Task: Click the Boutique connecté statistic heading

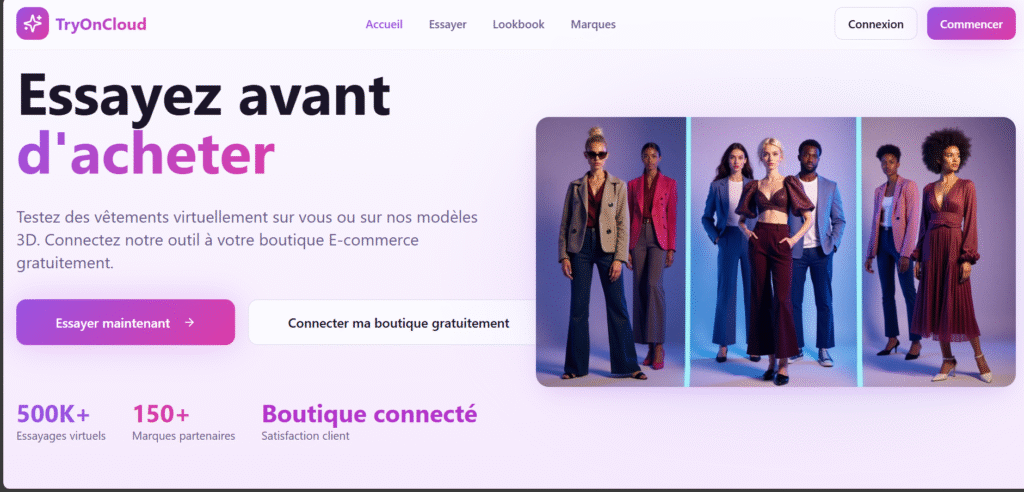Action: coord(369,413)
